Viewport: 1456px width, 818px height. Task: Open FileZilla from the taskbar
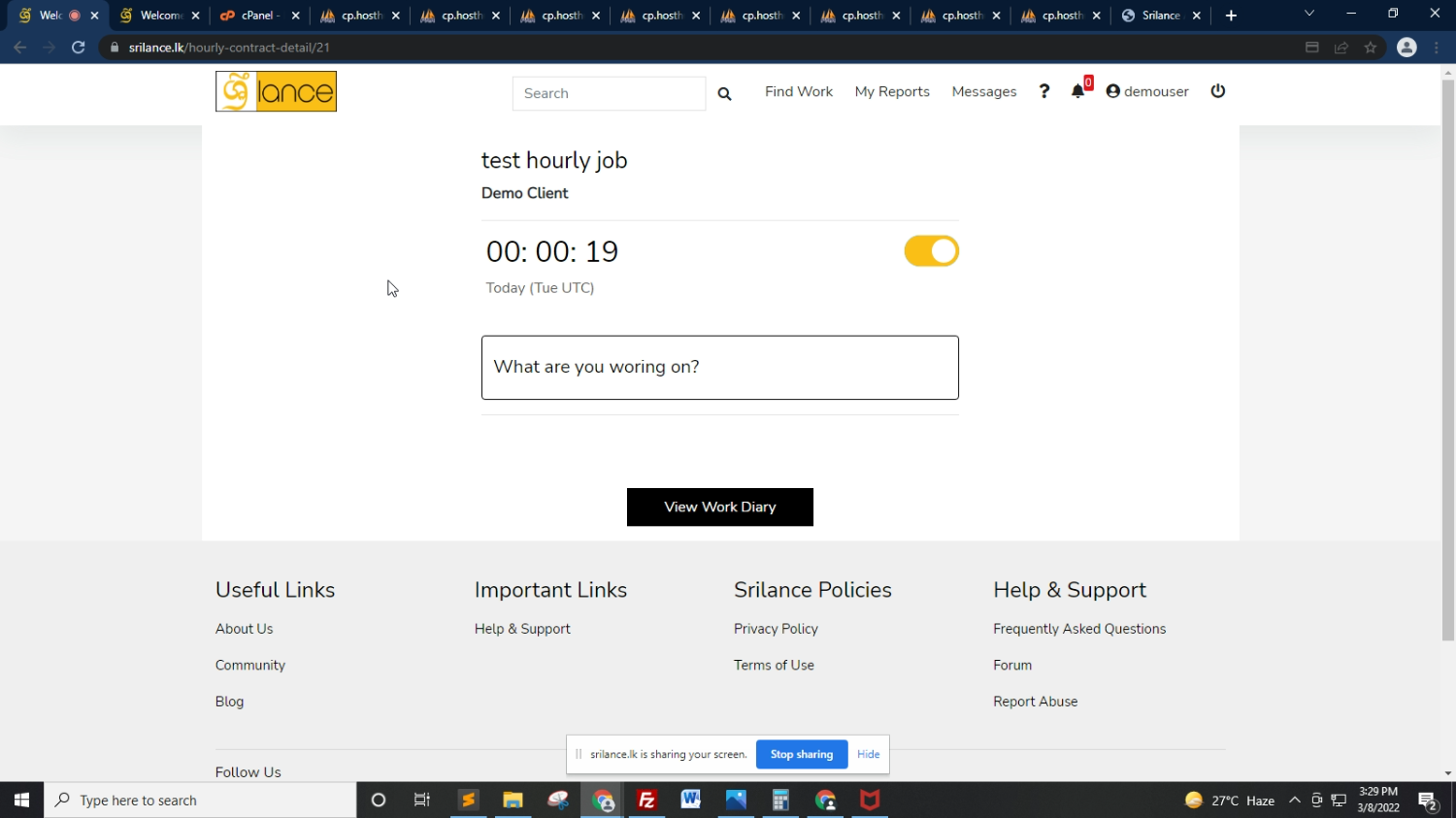[x=646, y=801]
